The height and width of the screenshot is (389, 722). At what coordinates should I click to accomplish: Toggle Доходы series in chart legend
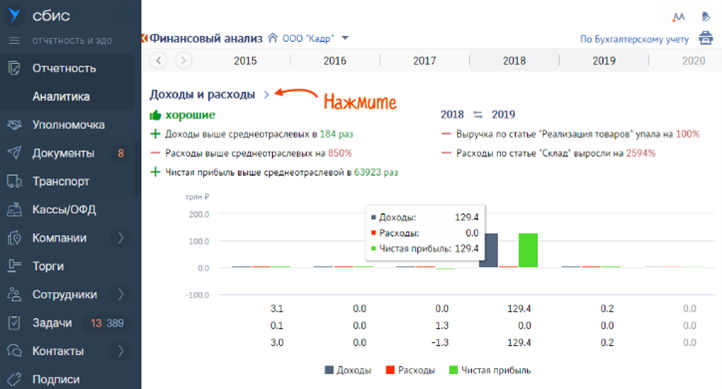348,370
